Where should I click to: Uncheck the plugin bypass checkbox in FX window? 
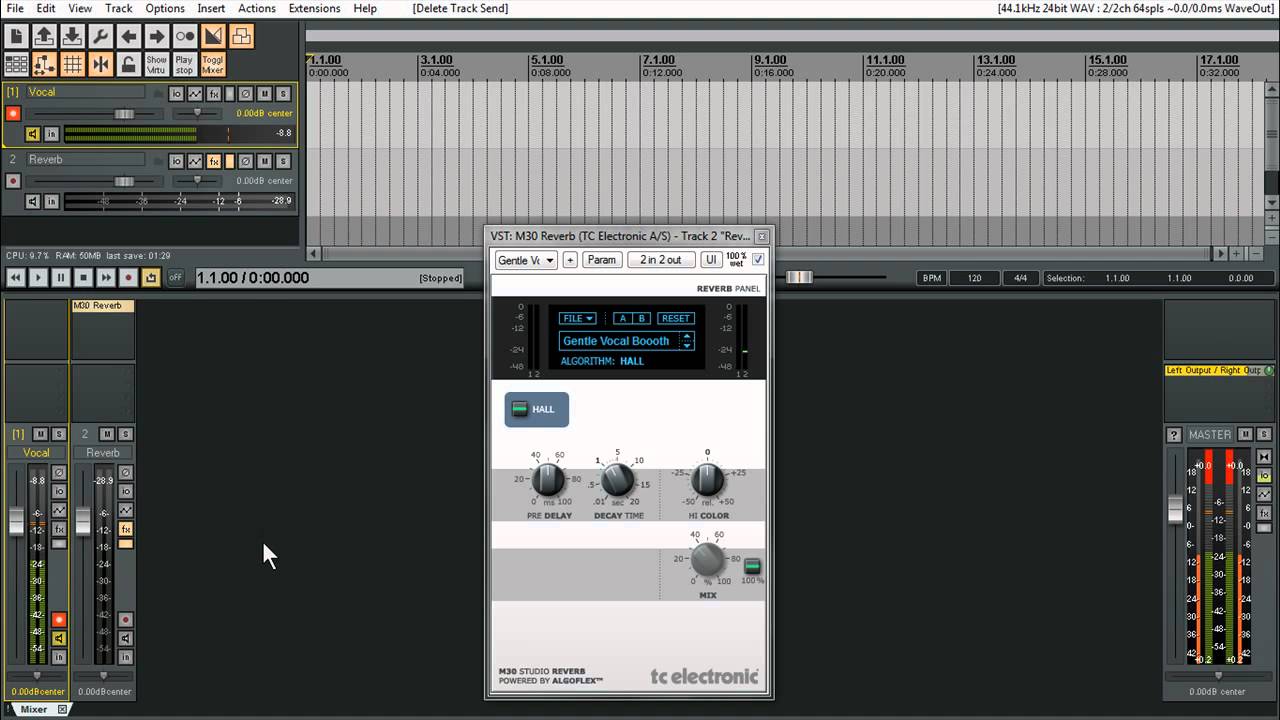click(x=758, y=259)
